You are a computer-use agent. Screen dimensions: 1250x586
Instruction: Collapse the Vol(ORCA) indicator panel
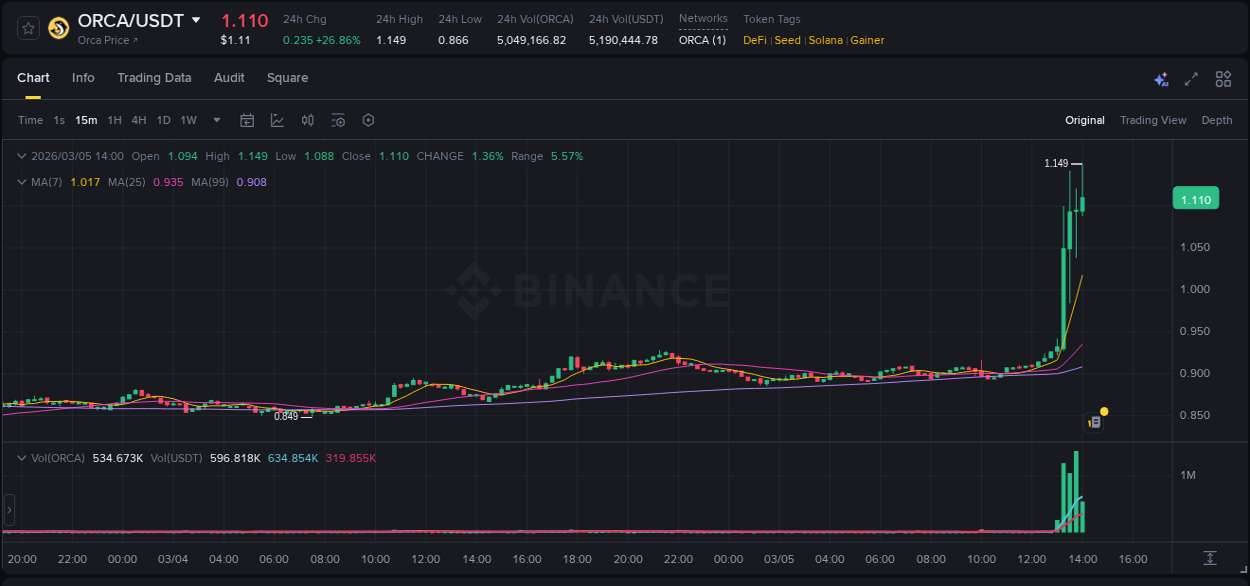[21, 457]
